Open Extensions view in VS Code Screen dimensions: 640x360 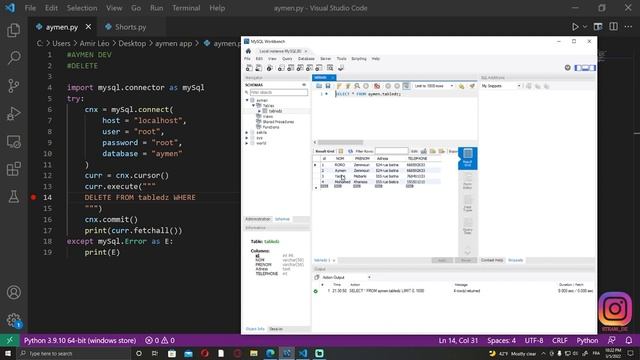13,169
